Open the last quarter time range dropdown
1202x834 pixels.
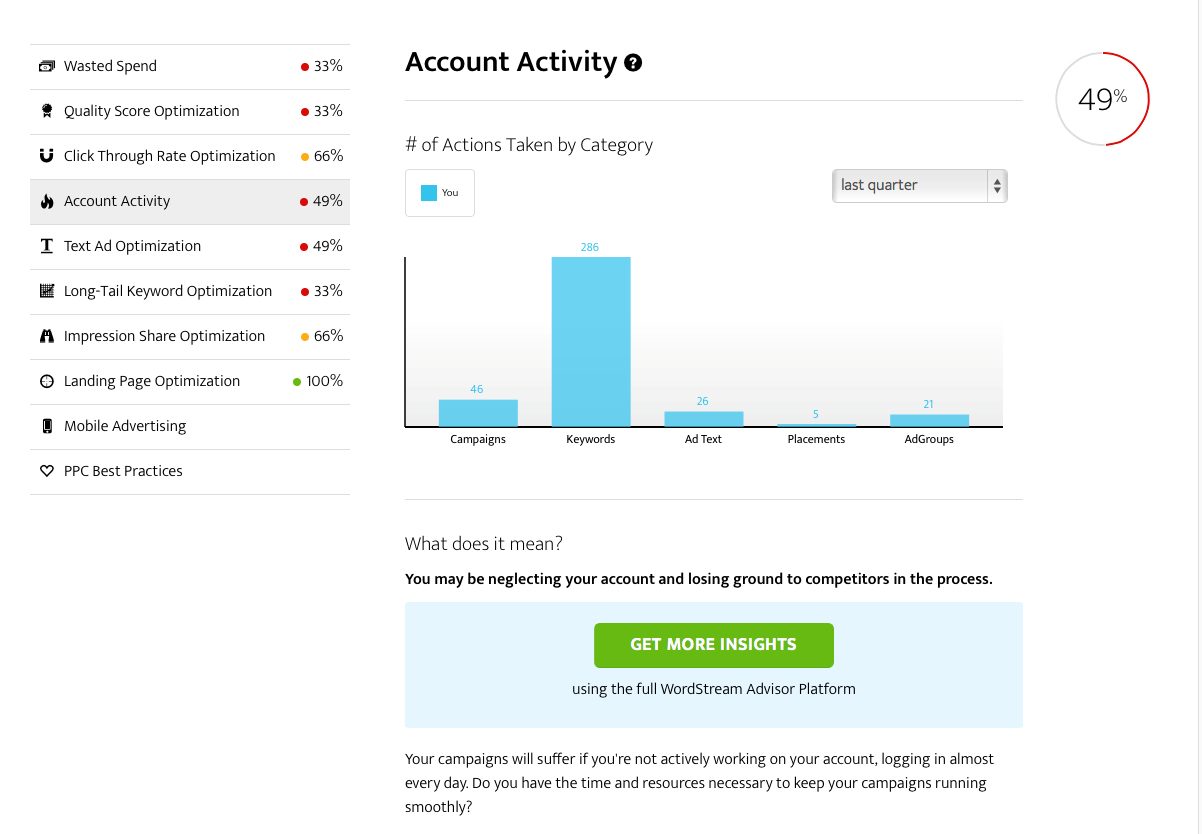(919, 186)
